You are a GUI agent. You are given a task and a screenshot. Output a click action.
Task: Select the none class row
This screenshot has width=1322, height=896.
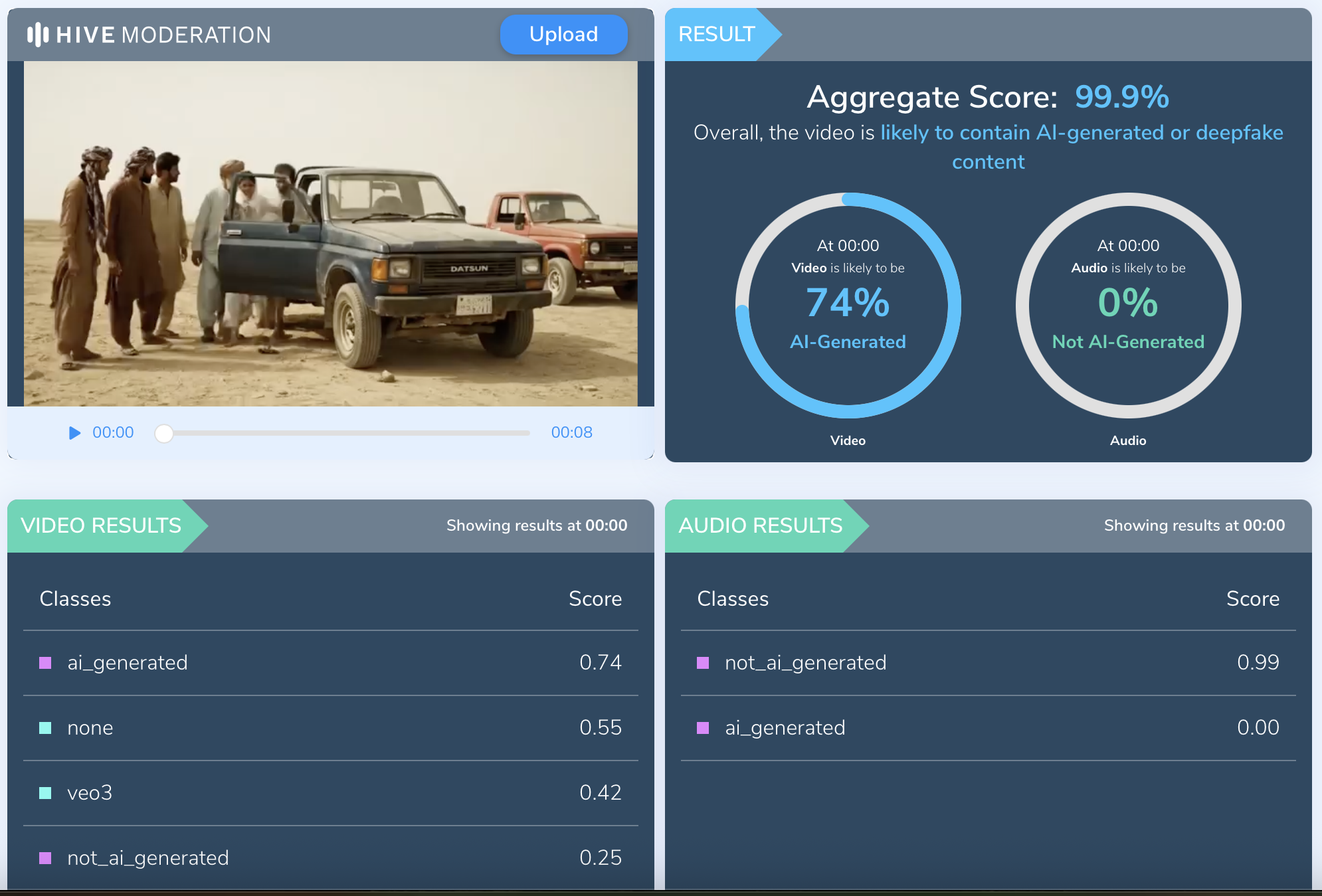click(331, 728)
